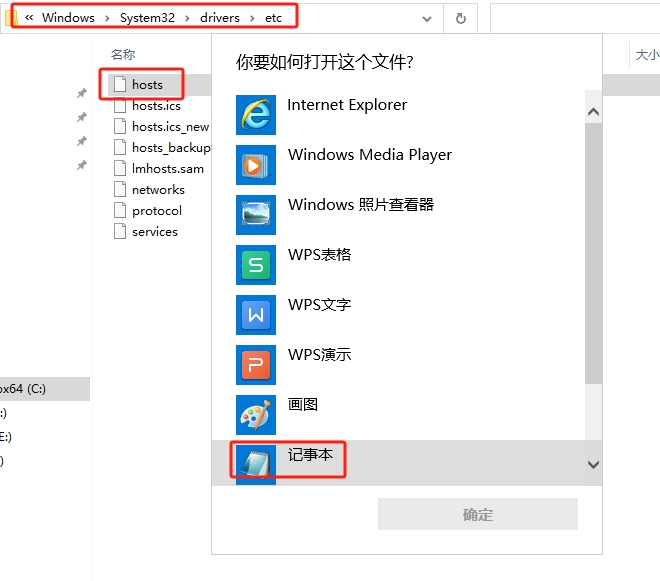Expand hidden path with double-chevron in address bar
The height and width of the screenshot is (581, 660).
[x=29, y=18]
